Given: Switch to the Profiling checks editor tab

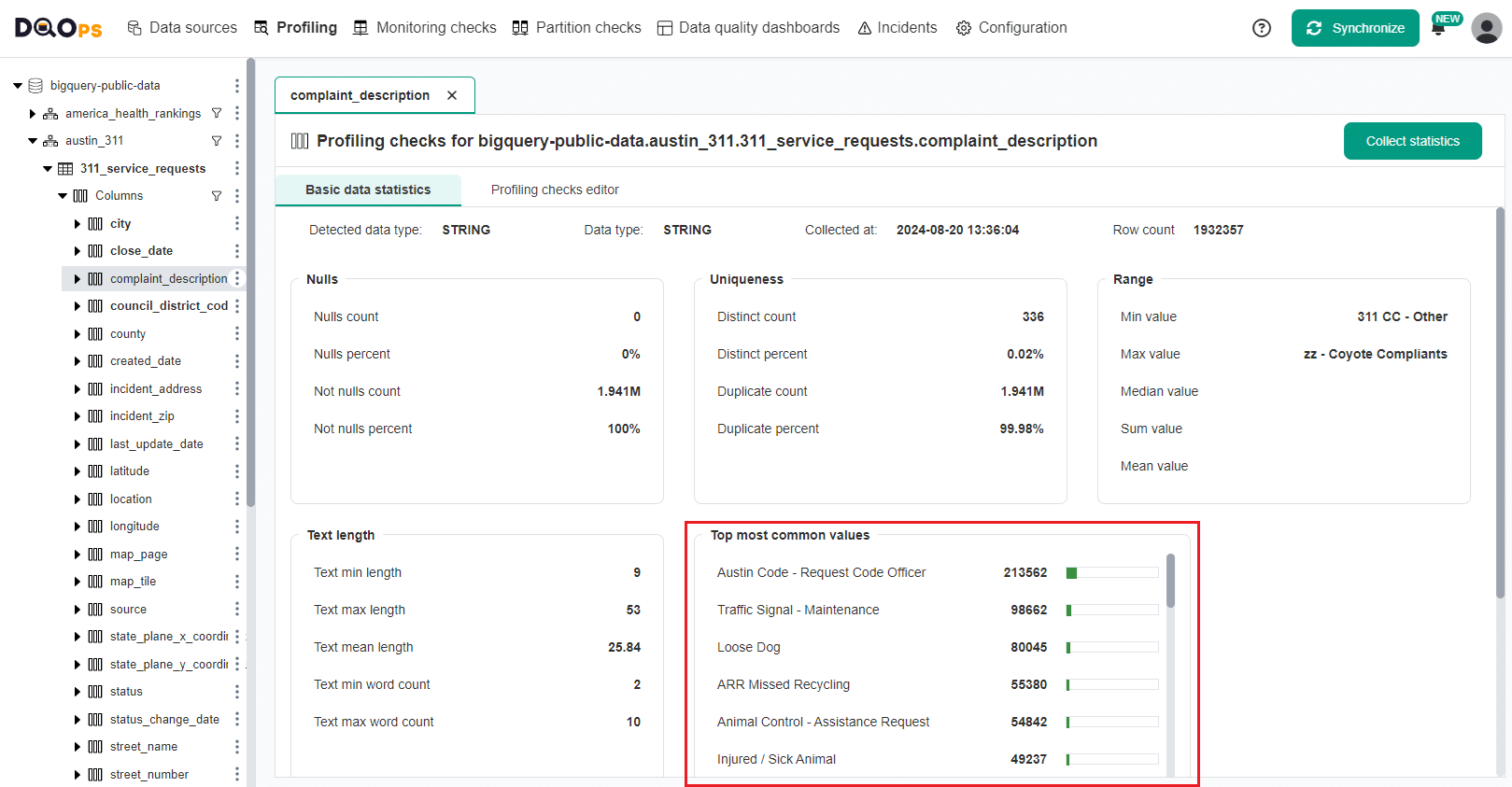Looking at the screenshot, I should pyautogui.click(x=555, y=190).
